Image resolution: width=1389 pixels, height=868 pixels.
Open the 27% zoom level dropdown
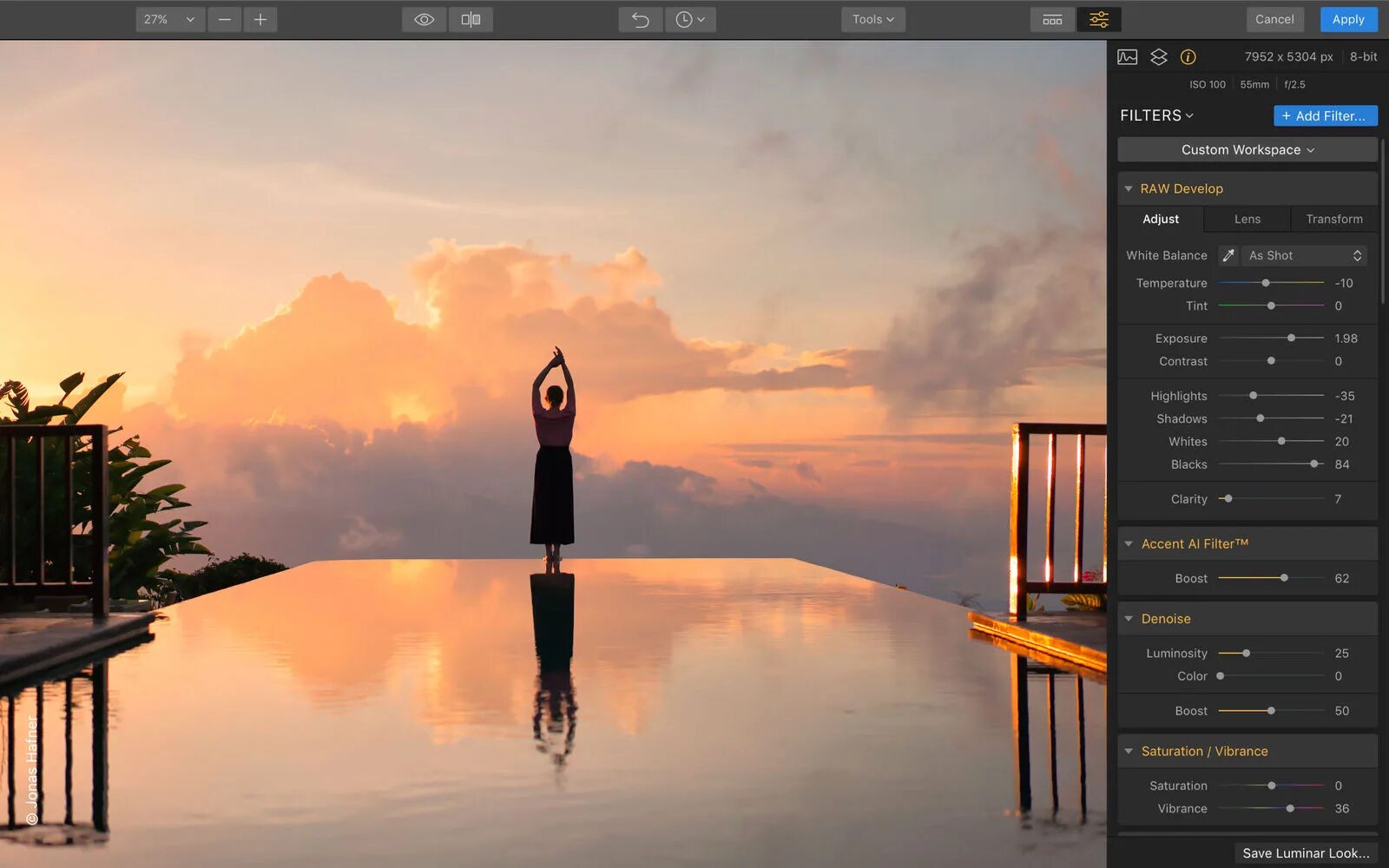coord(170,19)
